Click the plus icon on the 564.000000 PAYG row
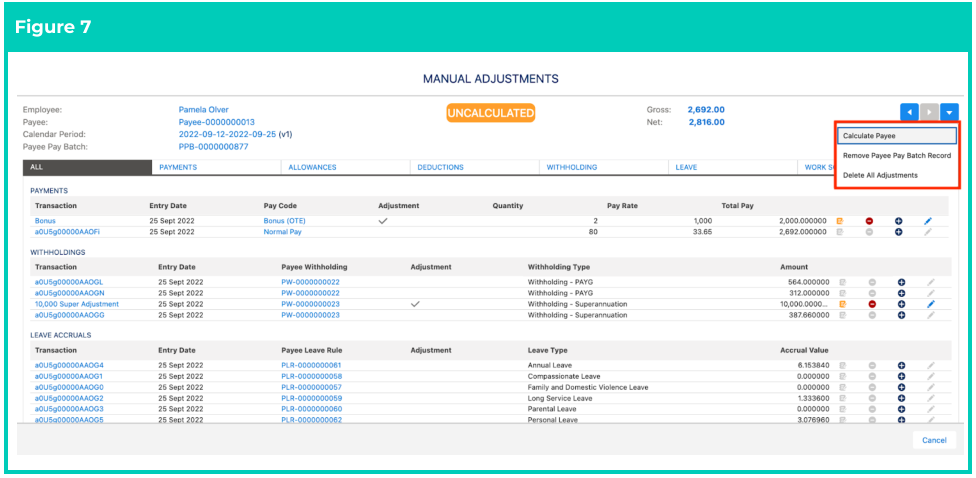Image resolution: width=976 pixels, height=478 pixels. point(901,282)
